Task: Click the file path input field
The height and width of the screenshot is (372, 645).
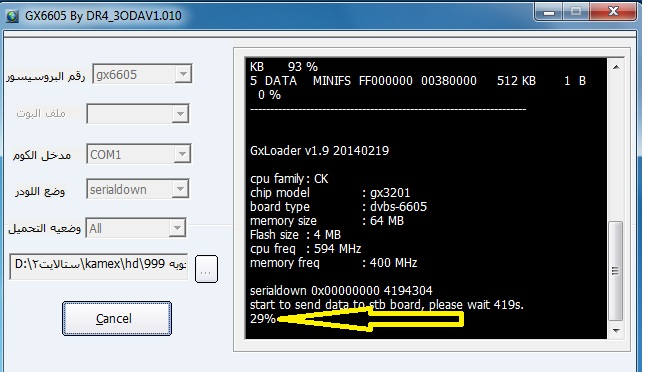Action: (99, 266)
